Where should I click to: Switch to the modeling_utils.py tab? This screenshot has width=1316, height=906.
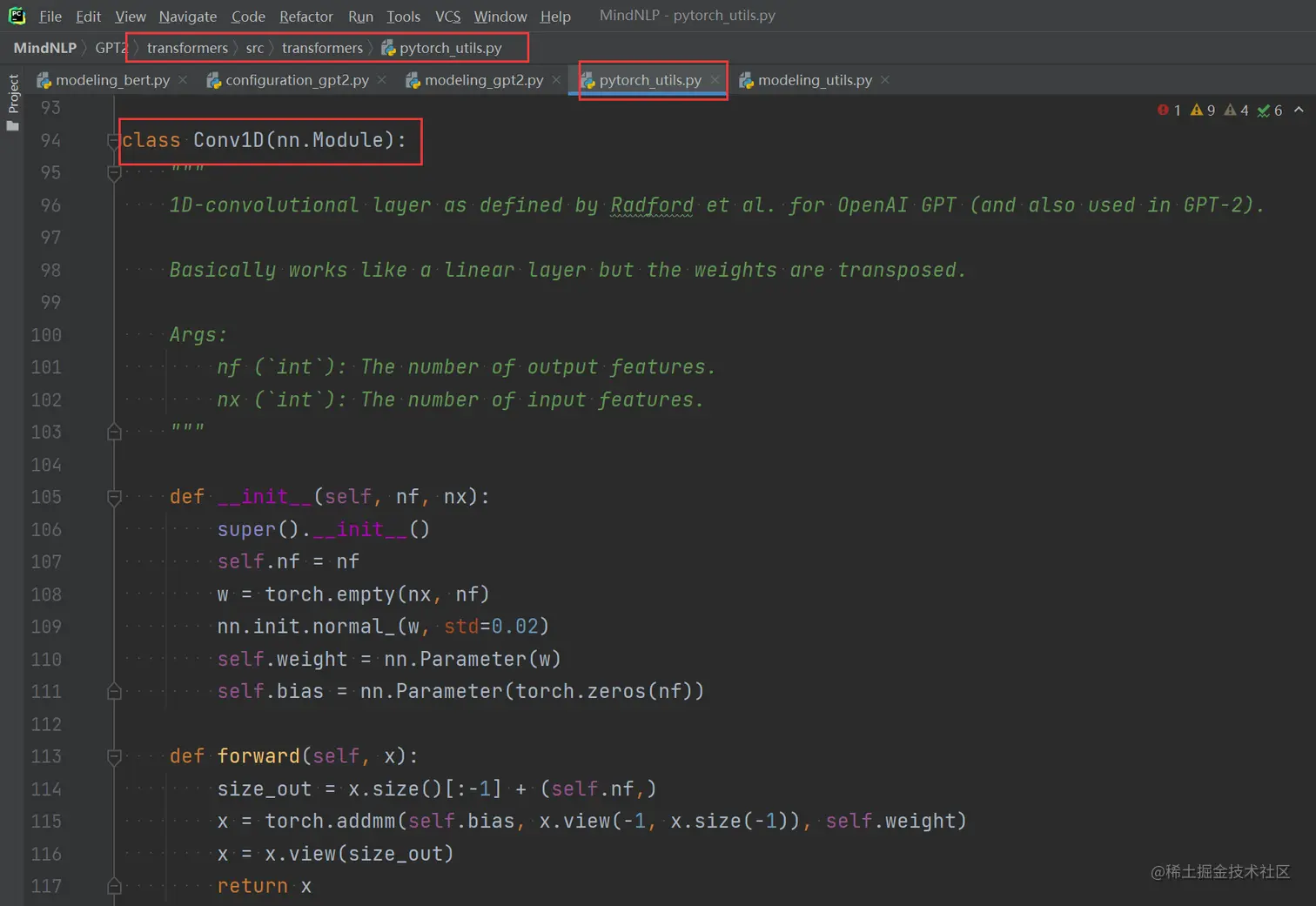[x=815, y=80]
